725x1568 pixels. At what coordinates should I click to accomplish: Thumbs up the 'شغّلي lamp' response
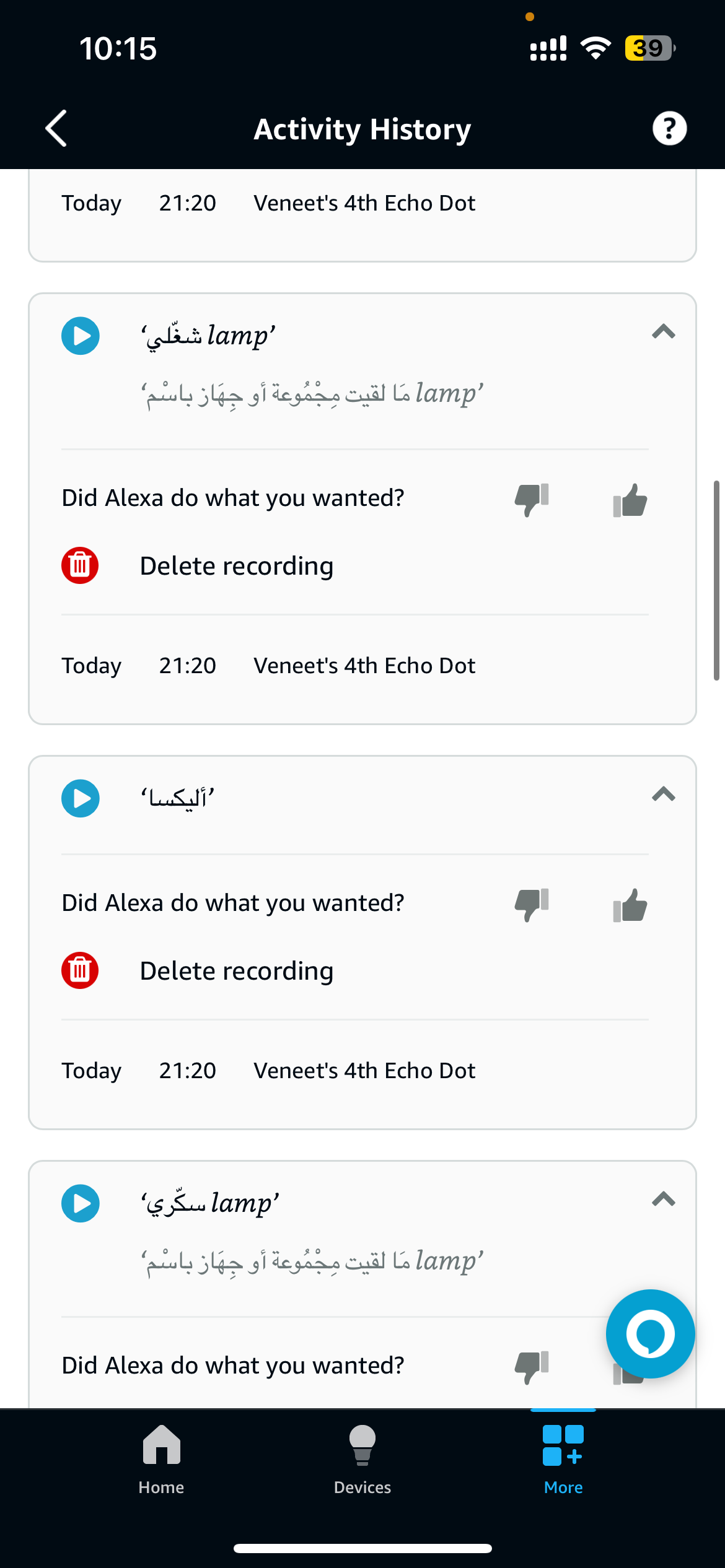pos(630,499)
